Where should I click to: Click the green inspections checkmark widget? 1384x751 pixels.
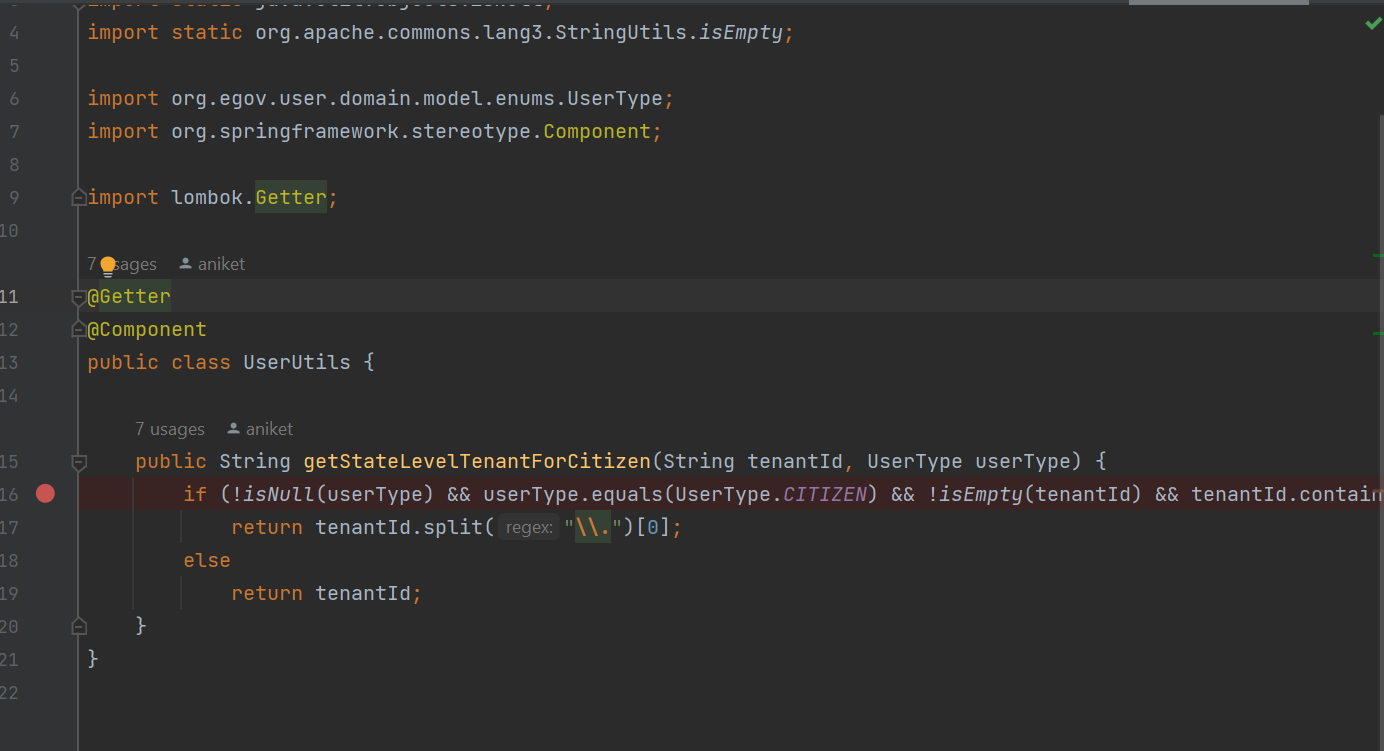(1372, 23)
